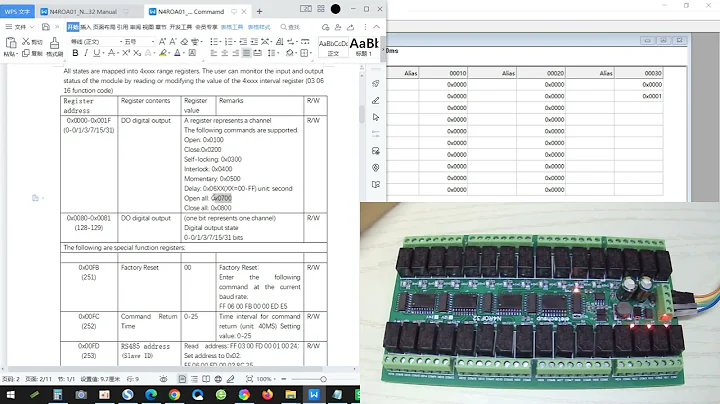720x404 pixels.
Task: Toggle Strikethrough text formatting
Action: 111,53
